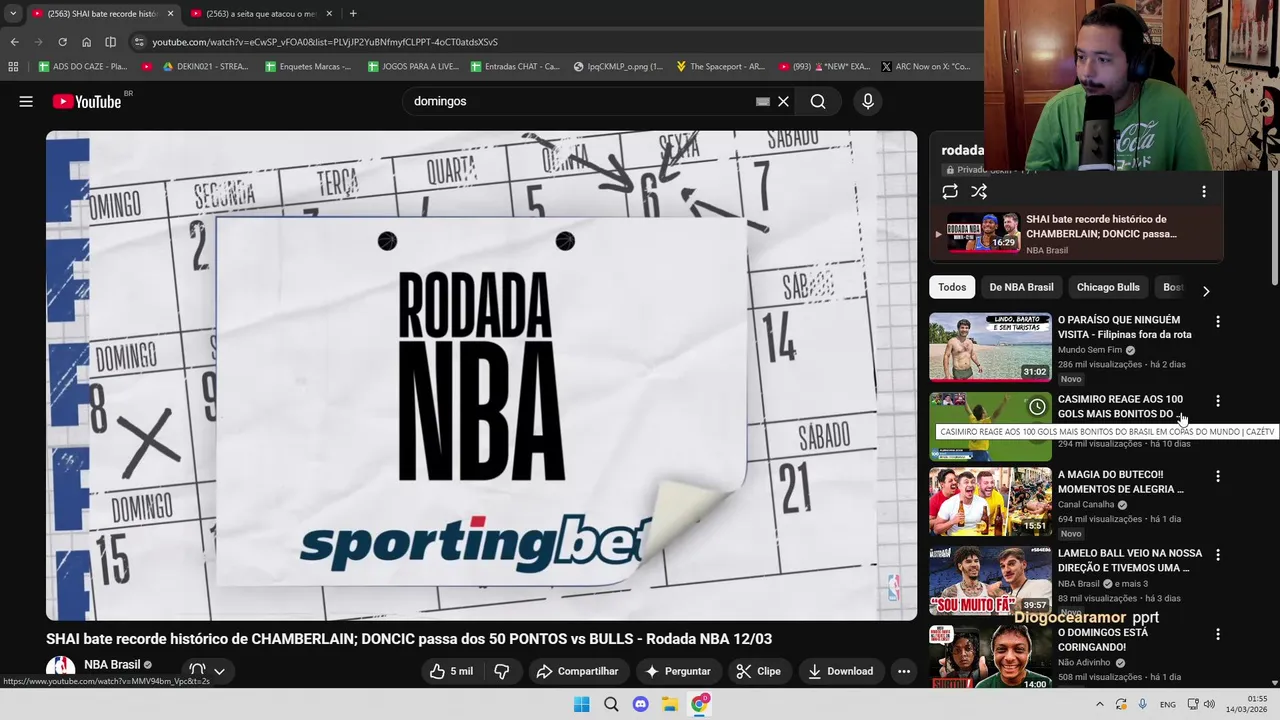View site information icon in address bar

tap(139, 42)
